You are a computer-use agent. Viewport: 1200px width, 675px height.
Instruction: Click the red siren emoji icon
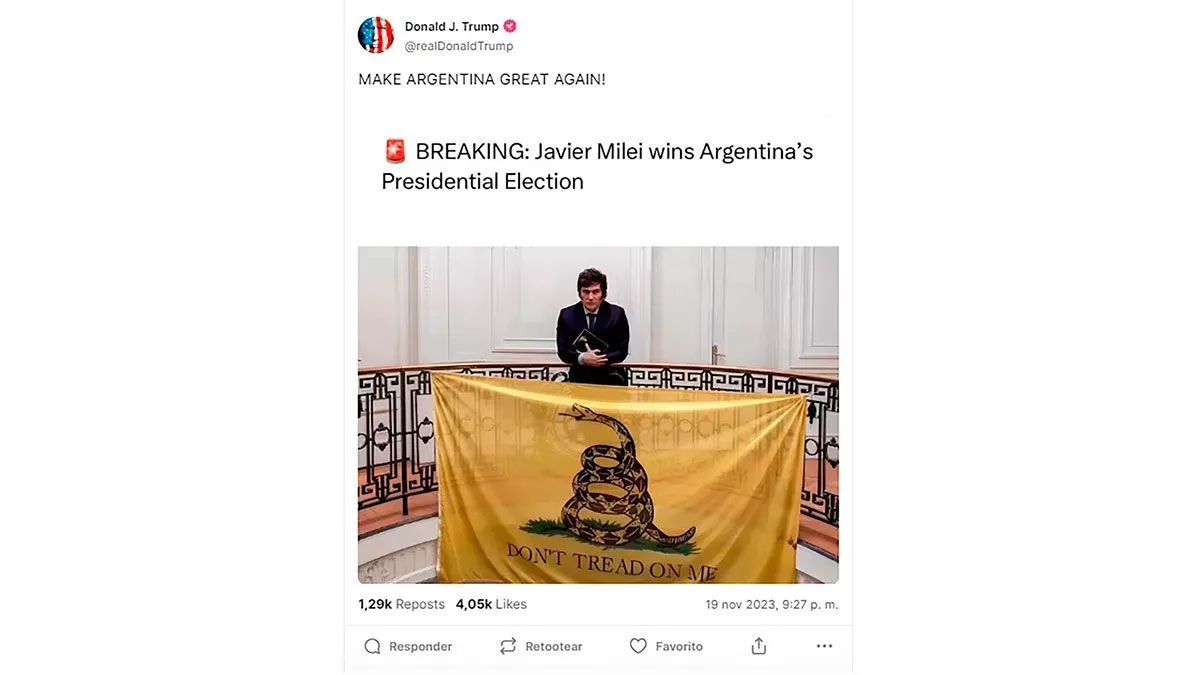click(395, 152)
